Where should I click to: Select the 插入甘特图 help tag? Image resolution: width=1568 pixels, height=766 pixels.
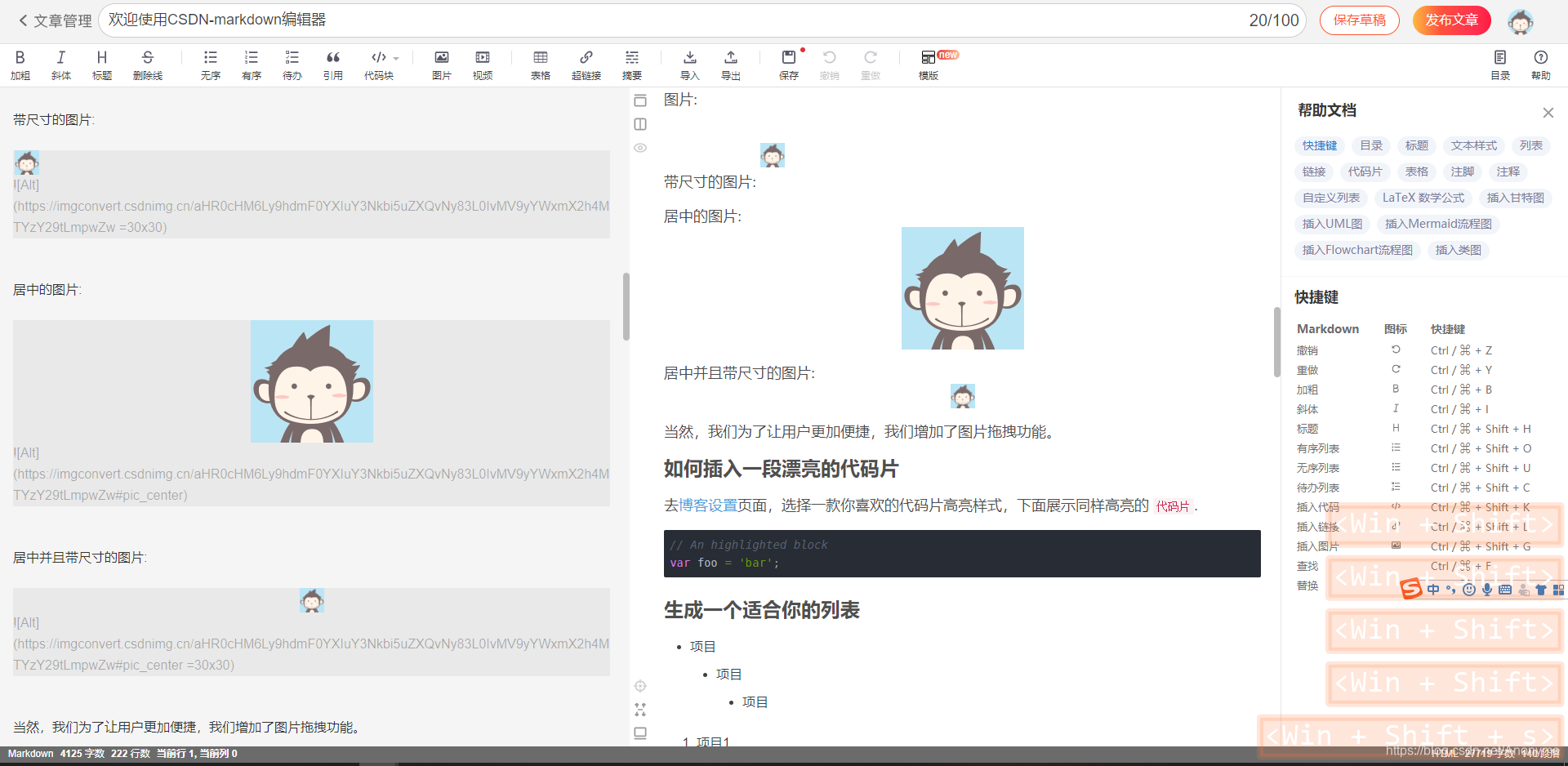1516,198
